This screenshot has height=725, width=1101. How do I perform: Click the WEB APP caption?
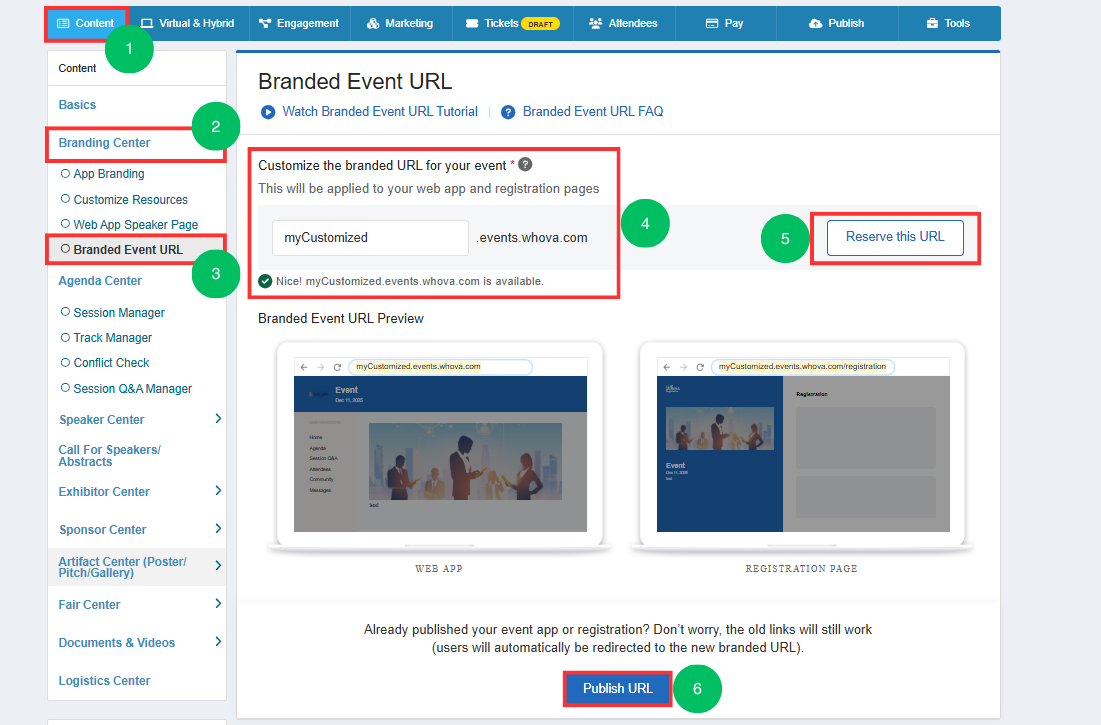point(439,568)
